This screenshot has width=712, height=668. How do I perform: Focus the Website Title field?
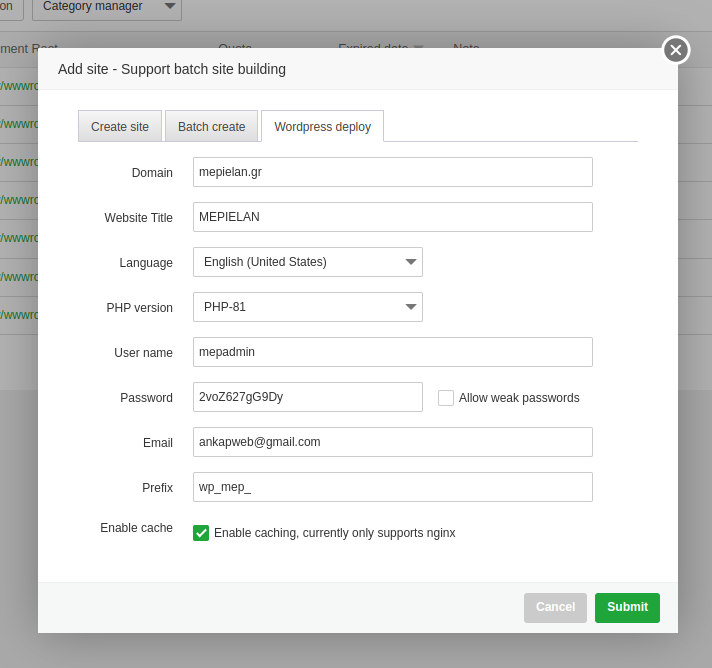pyautogui.click(x=393, y=217)
